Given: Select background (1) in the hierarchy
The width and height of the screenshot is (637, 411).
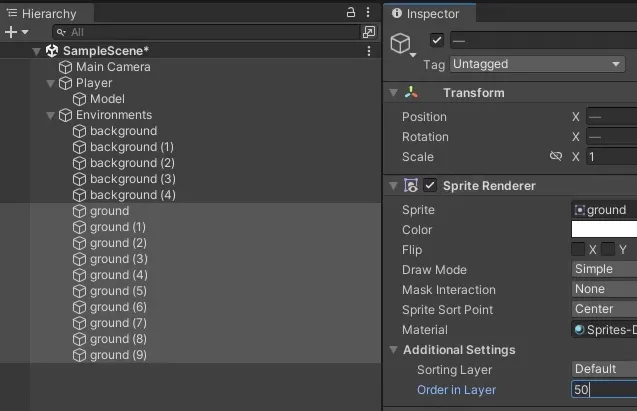Looking at the screenshot, I should pyautogui.click(x=132, y=147).
